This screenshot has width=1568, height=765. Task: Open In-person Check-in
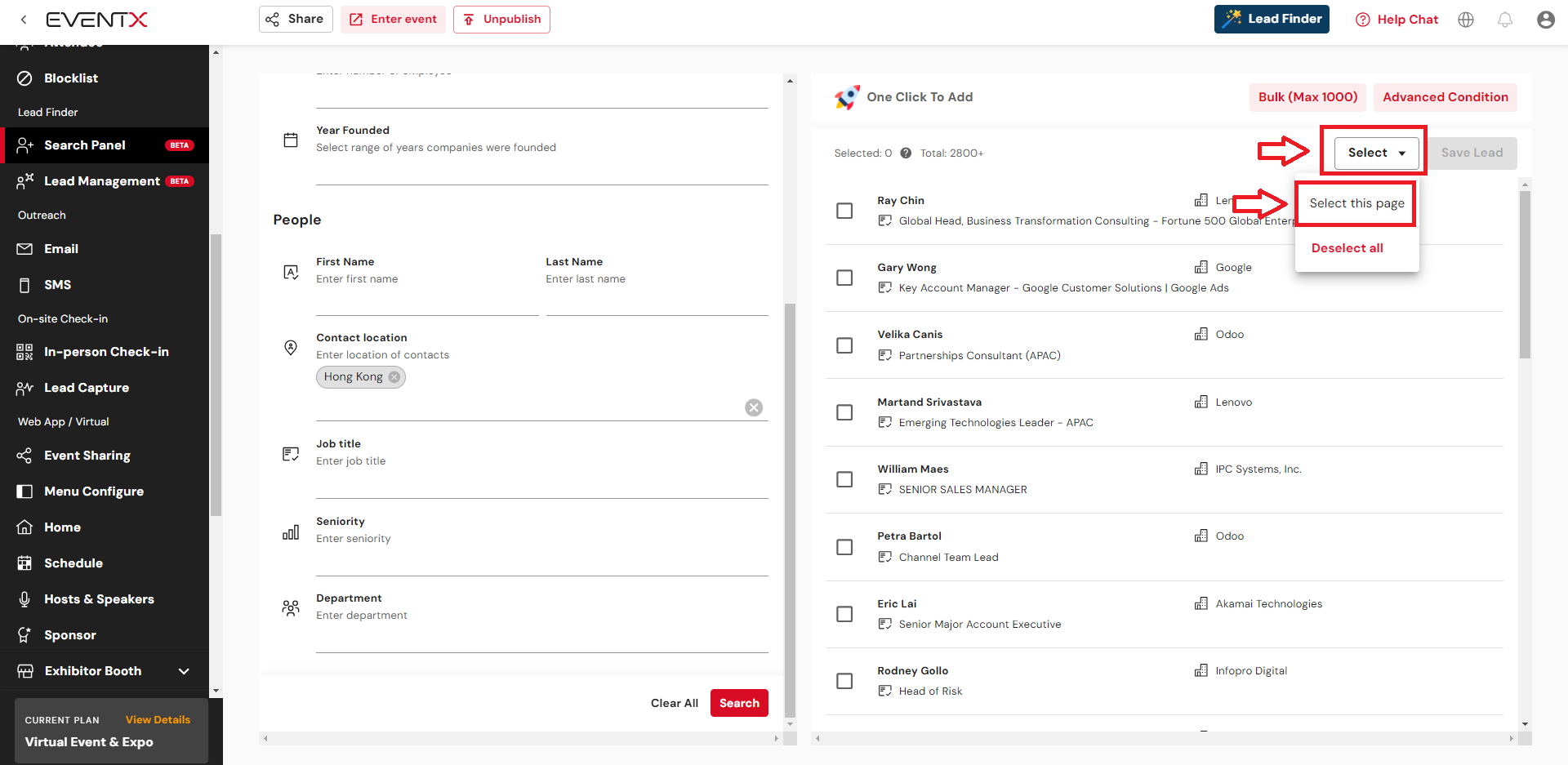(105, 352)
